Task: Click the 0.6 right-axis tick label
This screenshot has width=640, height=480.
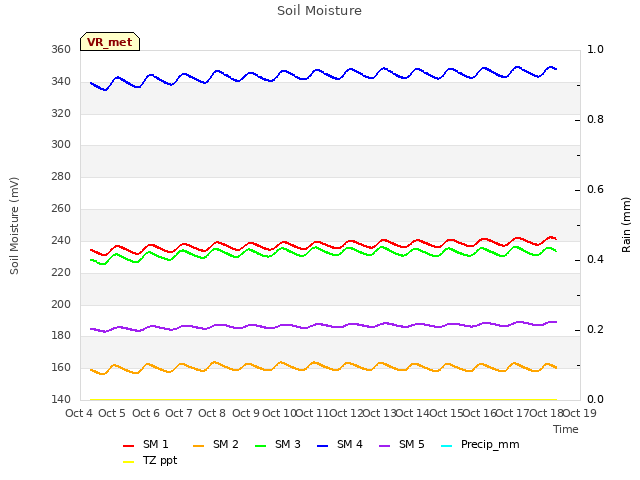Action: click(x=595, y=189)
